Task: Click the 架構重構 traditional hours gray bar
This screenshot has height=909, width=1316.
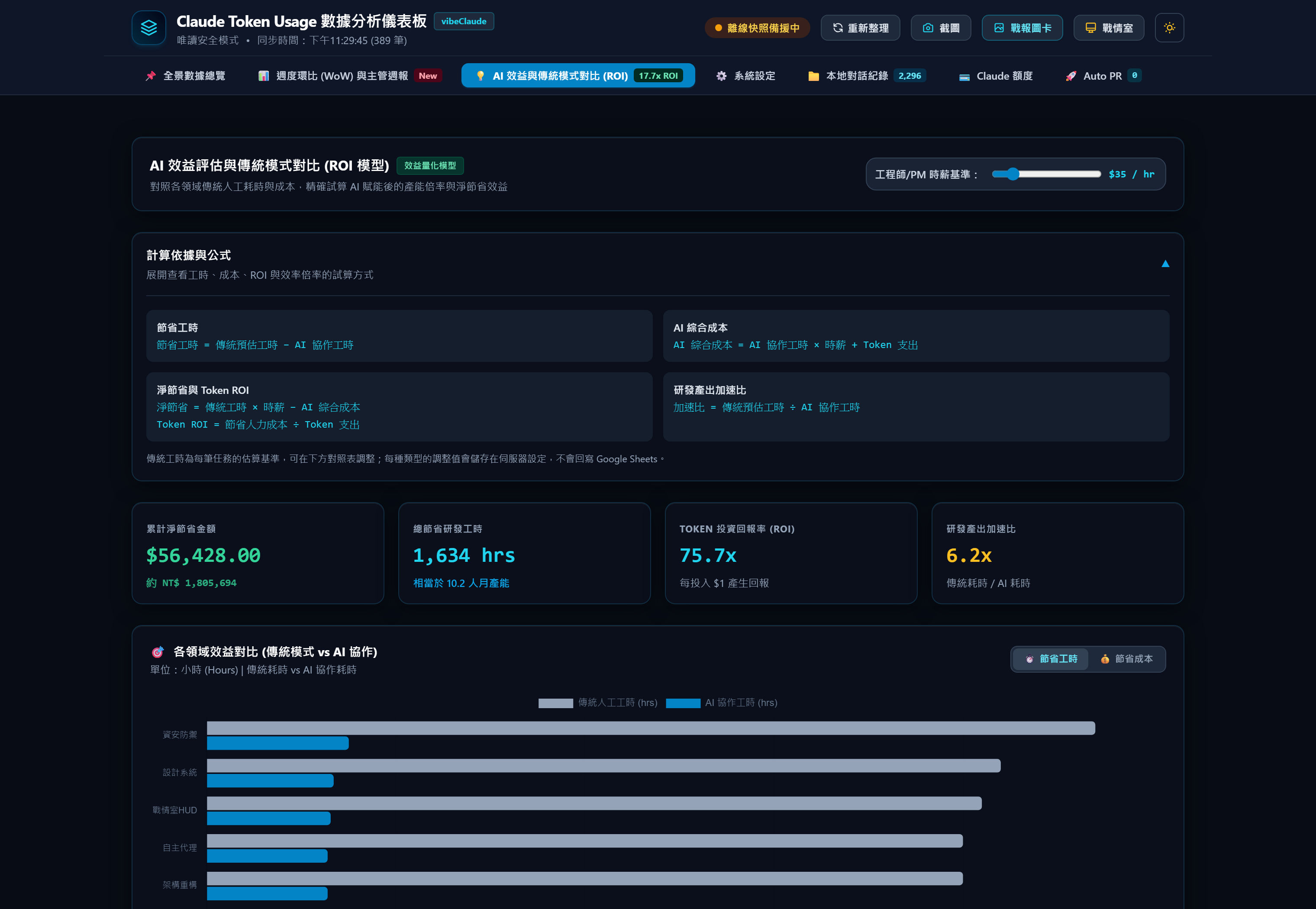Action: point(585,879)
